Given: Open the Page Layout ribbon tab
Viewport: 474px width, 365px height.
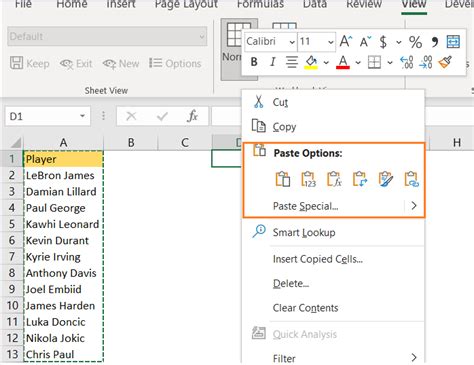Looking at the screenshot, I should (186, 4).
